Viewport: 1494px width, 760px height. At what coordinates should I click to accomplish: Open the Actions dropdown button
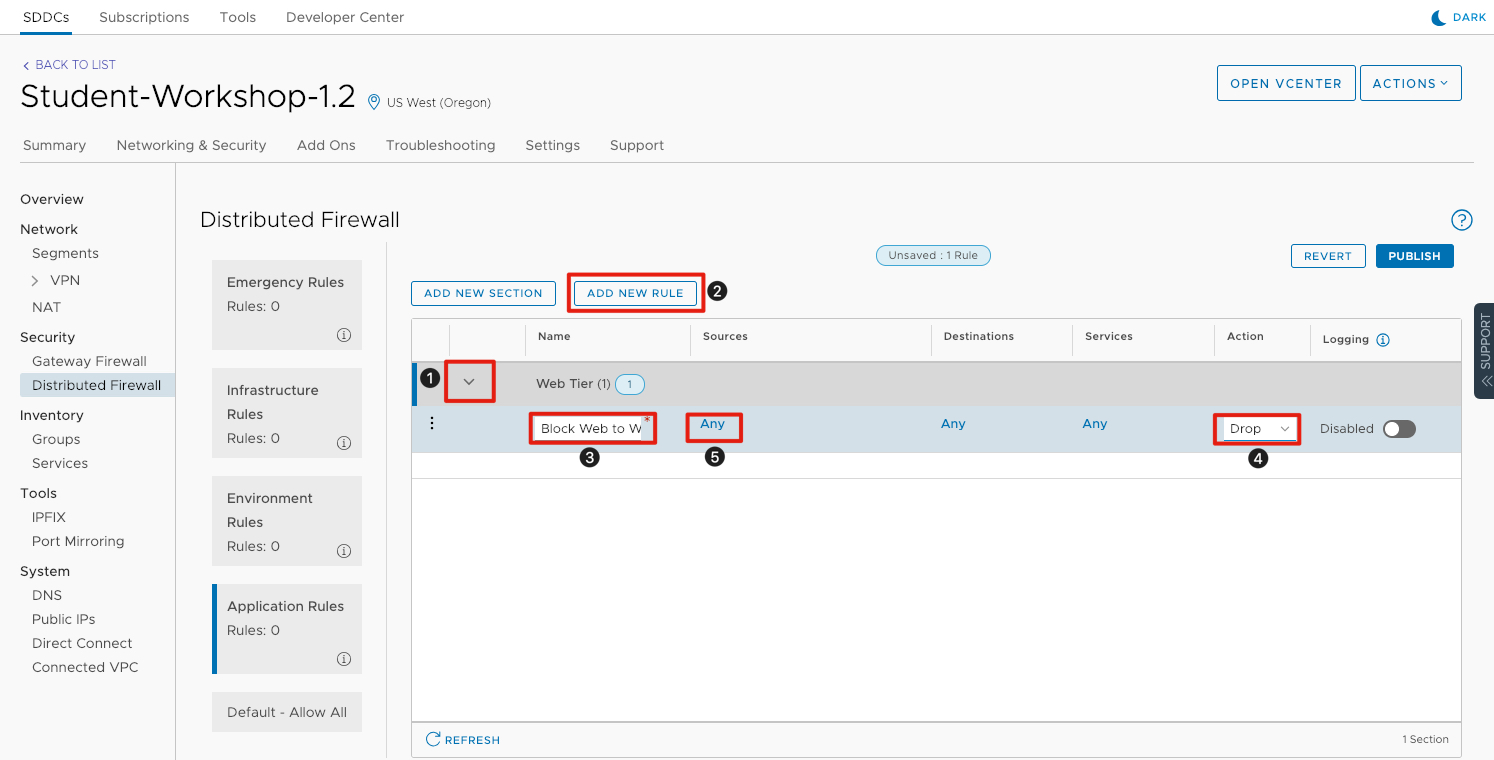[1410, 84]
